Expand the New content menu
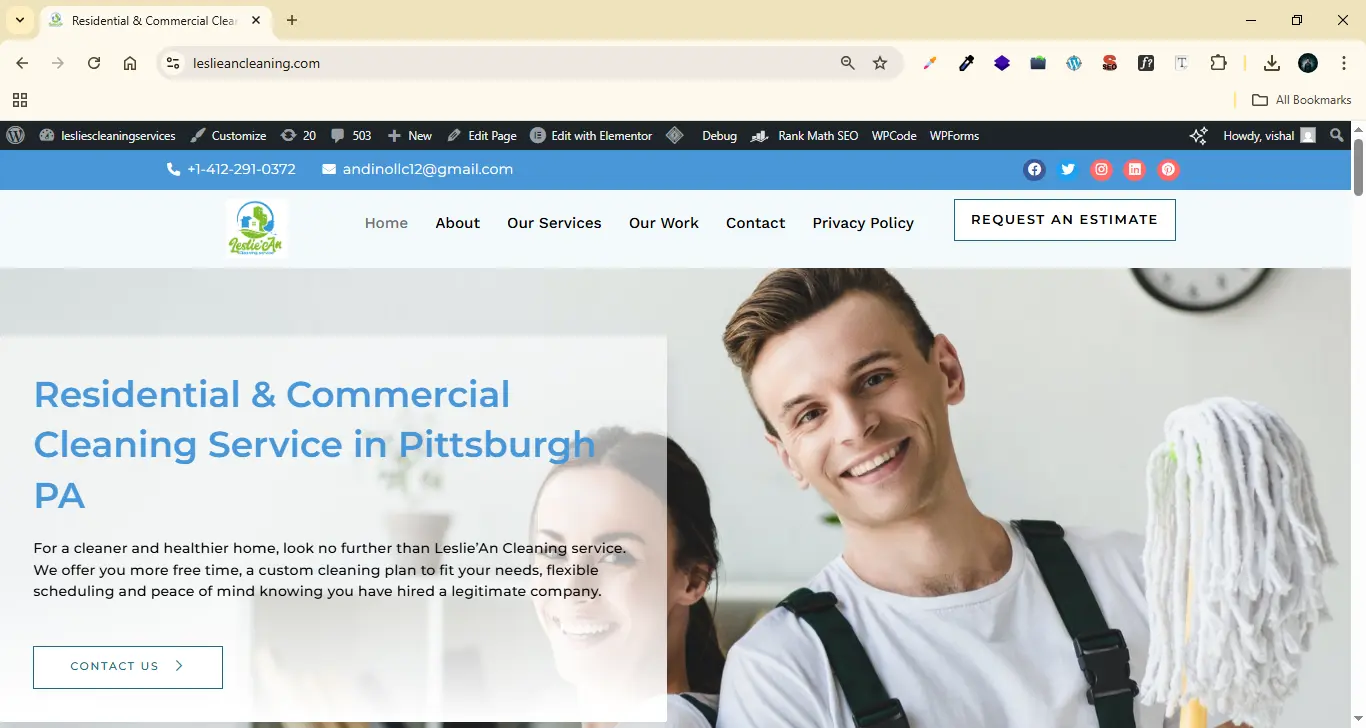 coord(410,136)
